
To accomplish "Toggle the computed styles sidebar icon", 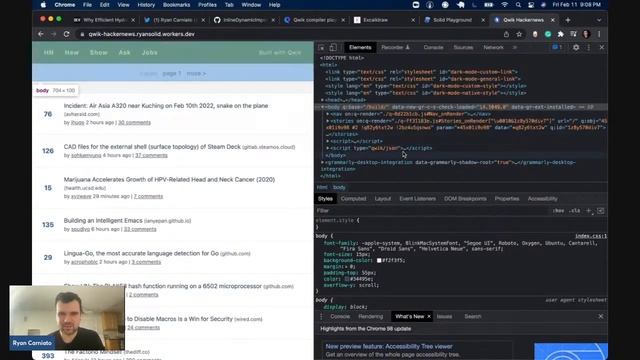I will pos(600,211).
